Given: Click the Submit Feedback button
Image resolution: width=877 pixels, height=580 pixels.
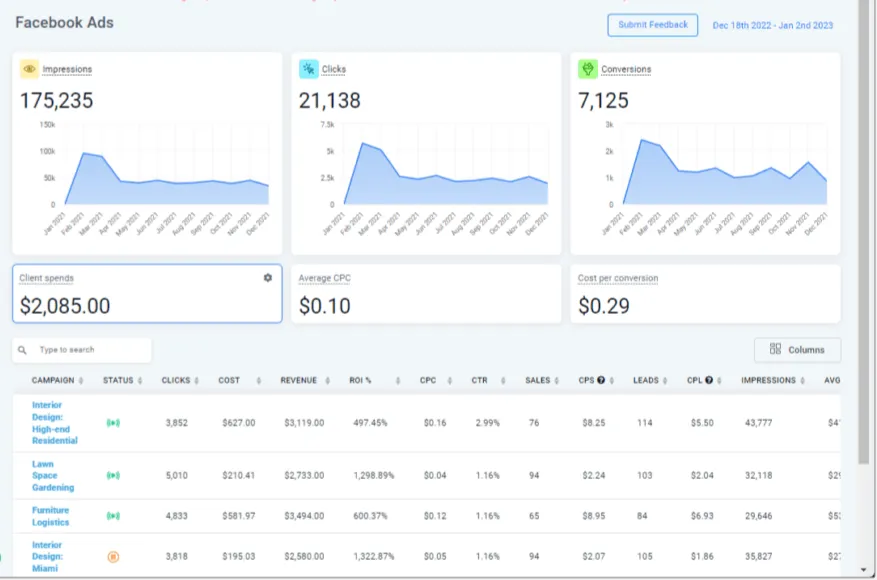Looking at the screenshot, I should tap(653, 25).
